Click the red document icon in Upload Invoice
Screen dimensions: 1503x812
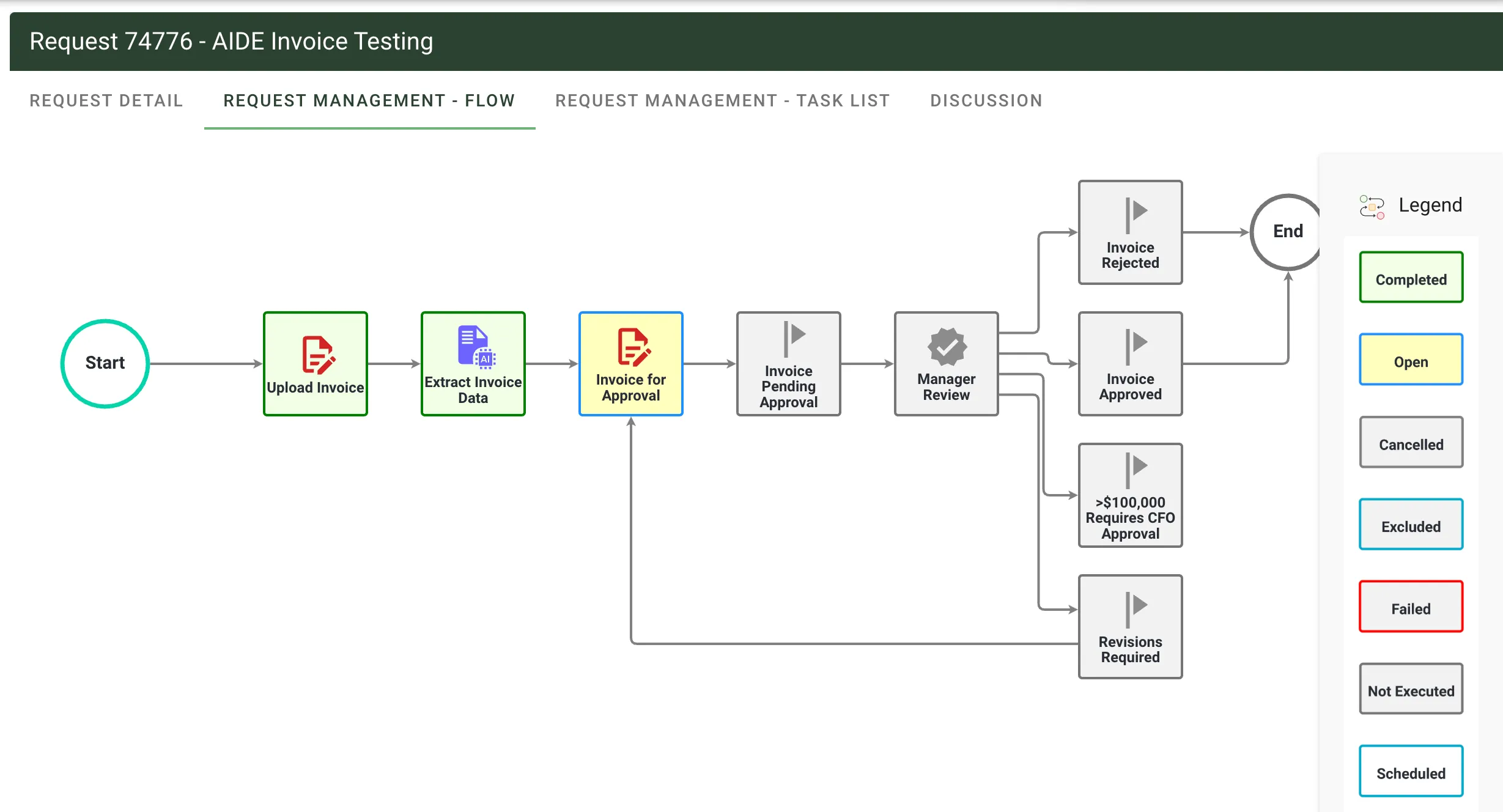tap(318, 355)
